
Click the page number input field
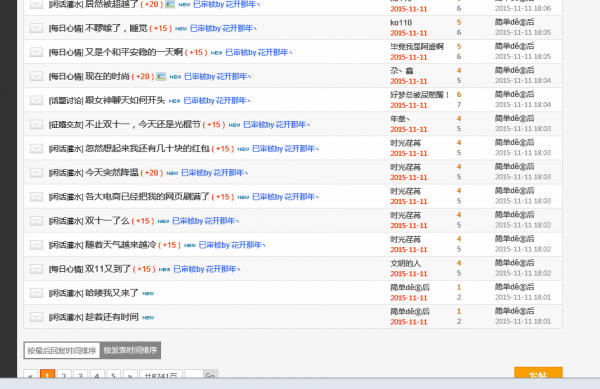194,376
